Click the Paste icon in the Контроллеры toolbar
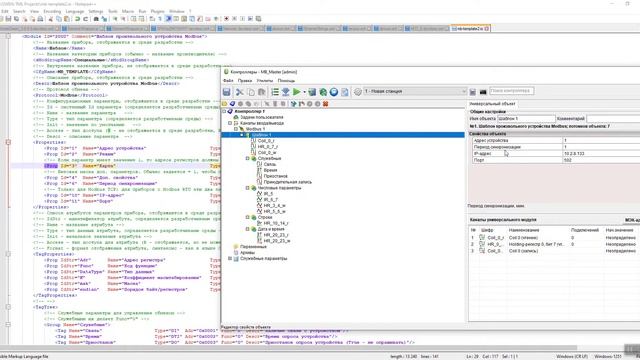This screenshot has width=640, height=360. [262, 92]
